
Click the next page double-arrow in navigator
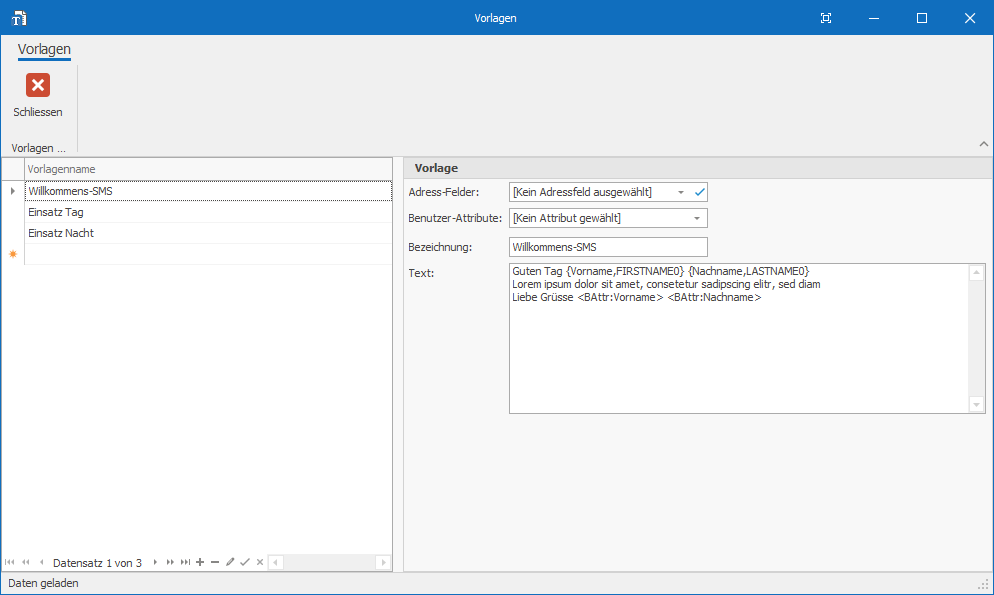point(170,563)
